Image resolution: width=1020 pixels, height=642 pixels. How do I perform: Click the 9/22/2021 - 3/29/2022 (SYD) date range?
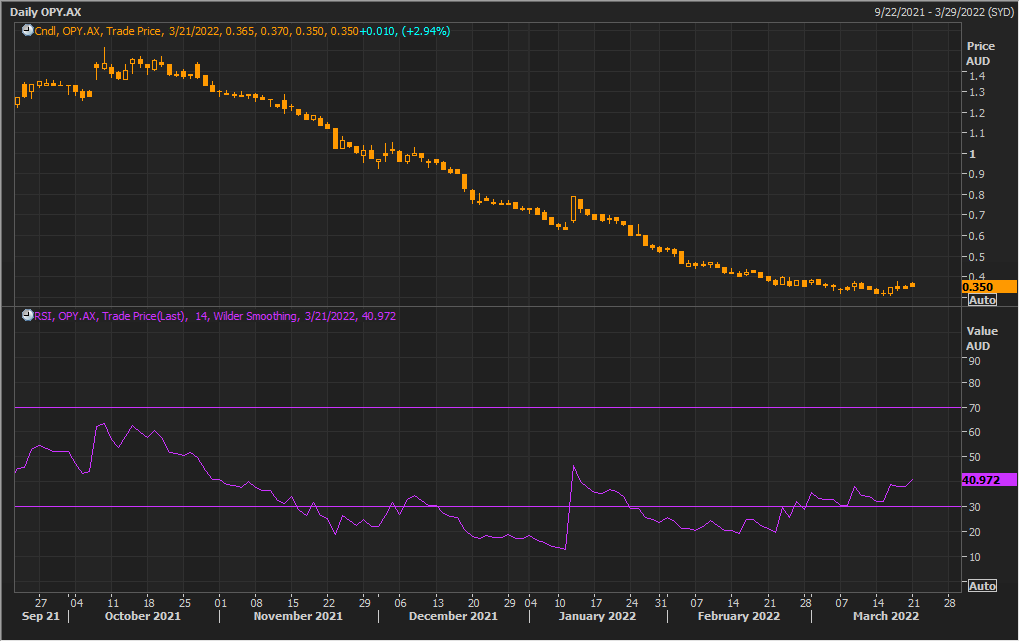tap(944, 12)
